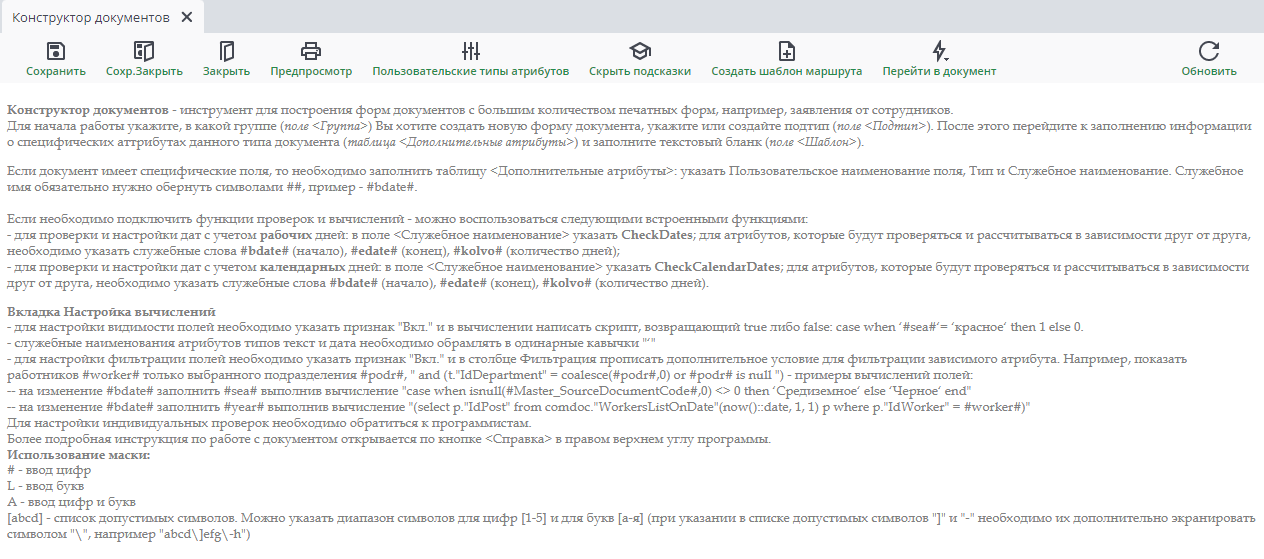Click the Сохранить floppy disk icon
The width and height of the screenshot is (1264, 559).
pyautogui.click(x=56, y=51)
